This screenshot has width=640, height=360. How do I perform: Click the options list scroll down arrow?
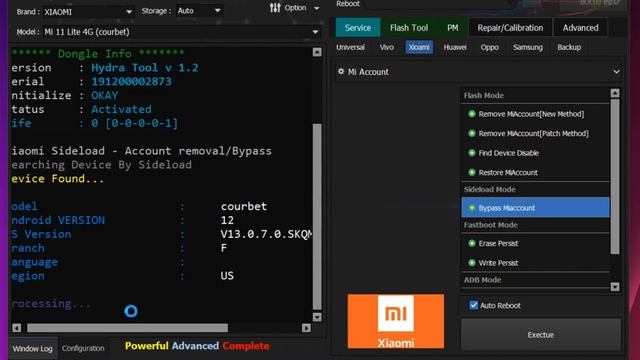[x=615, y=287]
